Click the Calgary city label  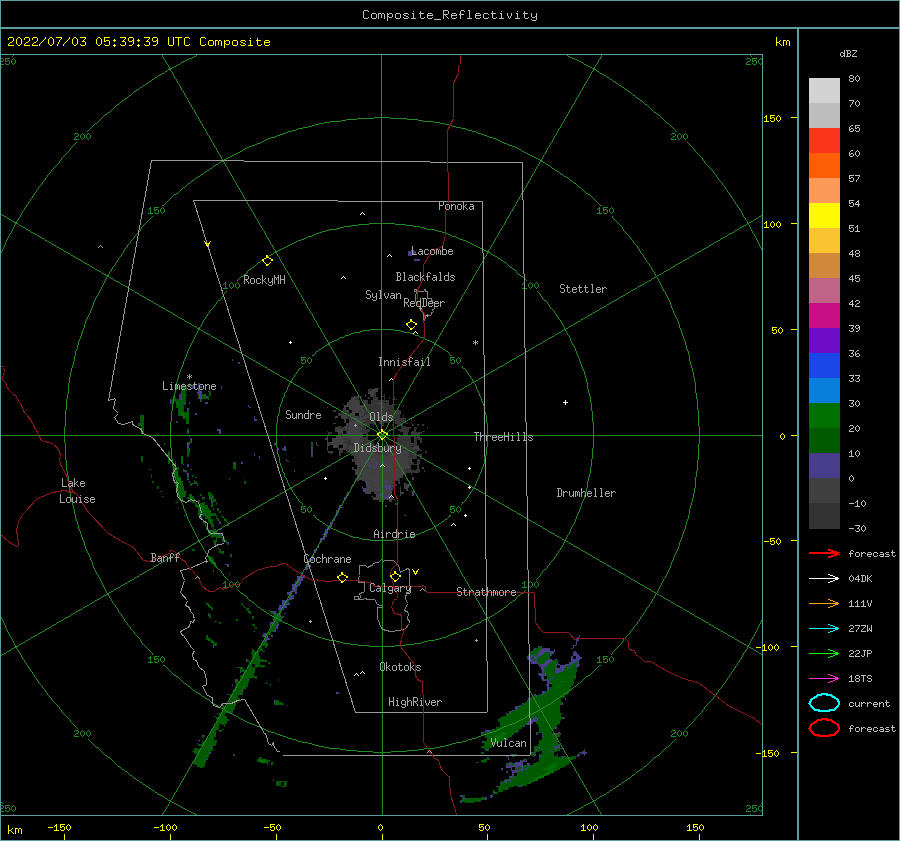390,588
